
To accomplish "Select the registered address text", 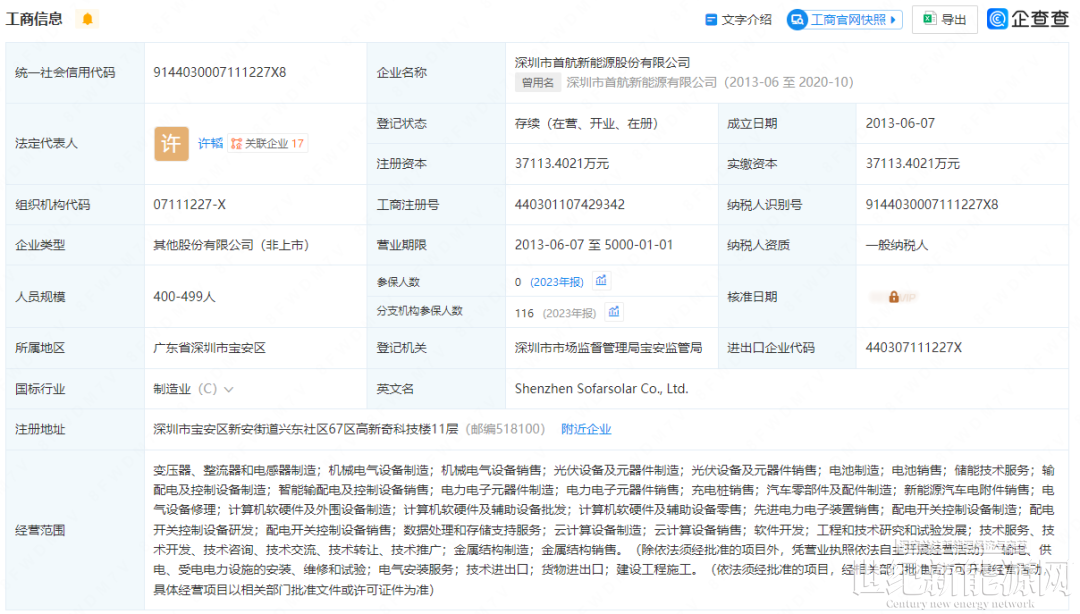I will coord(306,429).
